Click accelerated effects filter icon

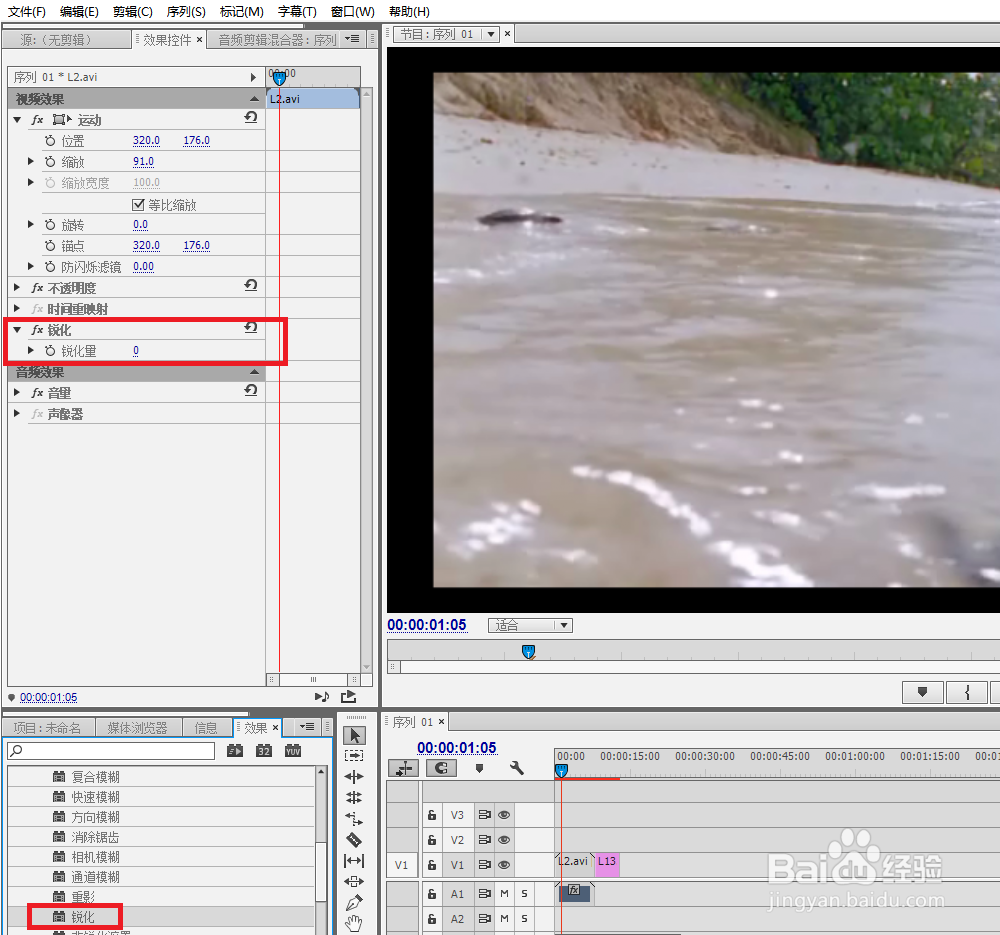coord(235,751)
